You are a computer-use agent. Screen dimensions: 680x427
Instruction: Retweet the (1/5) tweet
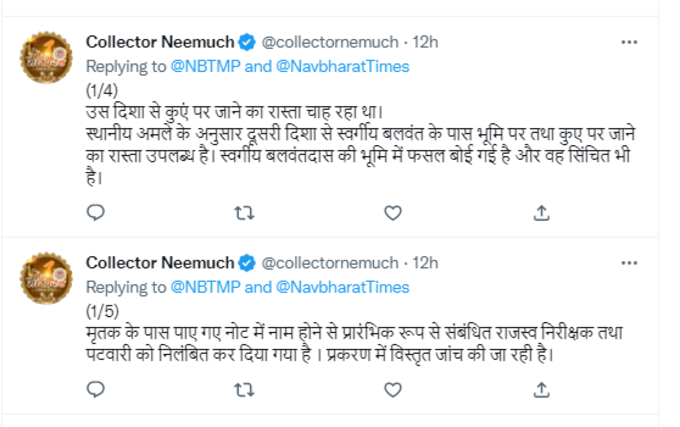tap(244, 390)
